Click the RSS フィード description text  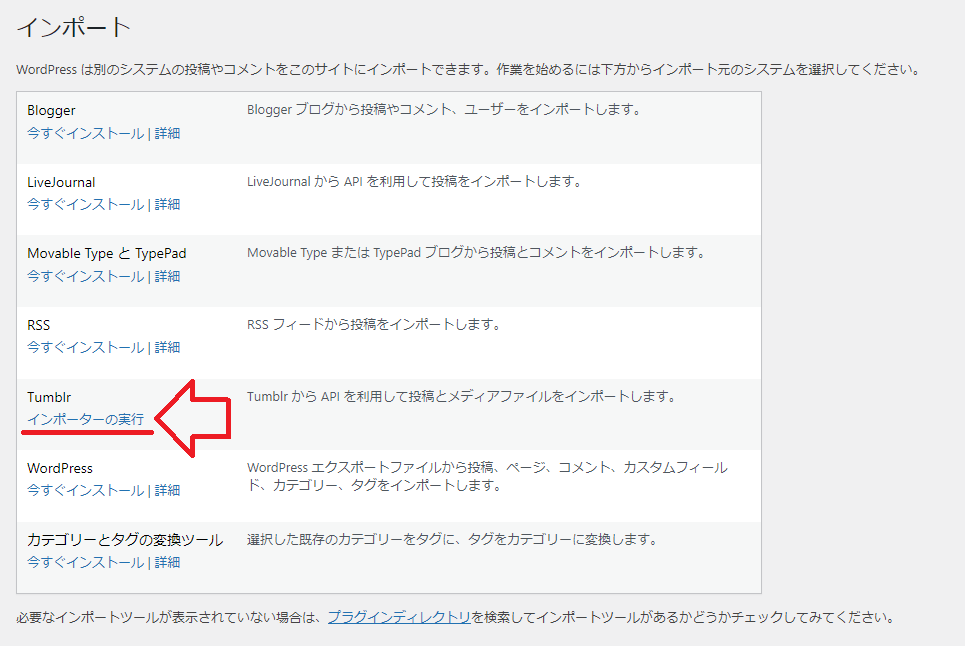point(374,324)
